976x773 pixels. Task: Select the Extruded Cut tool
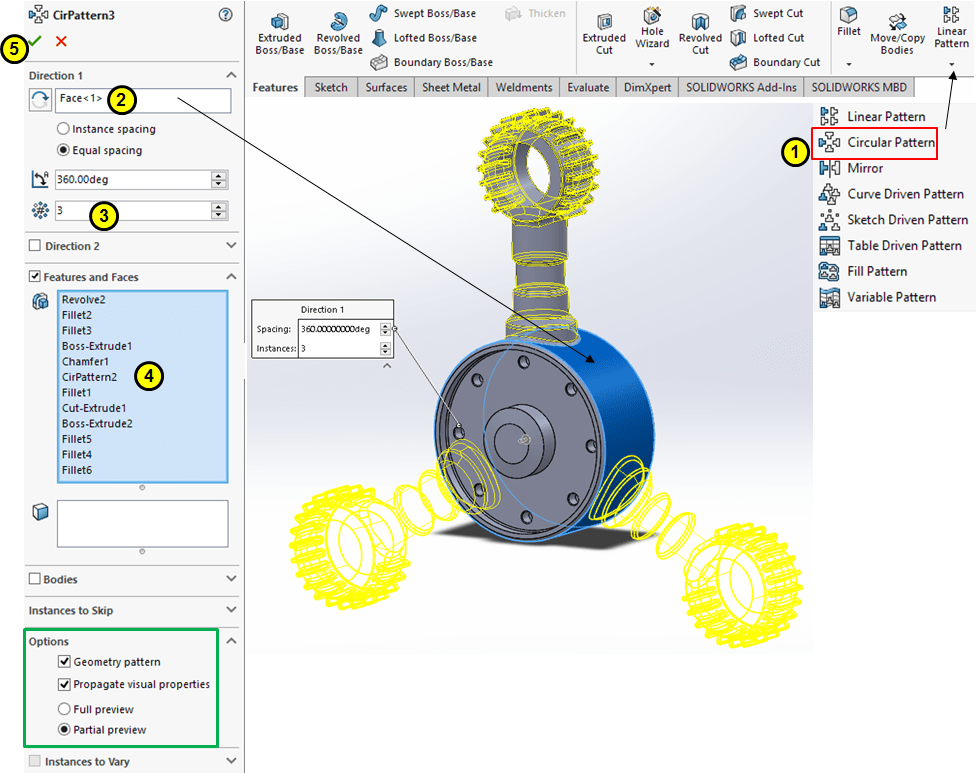[604, 32]
